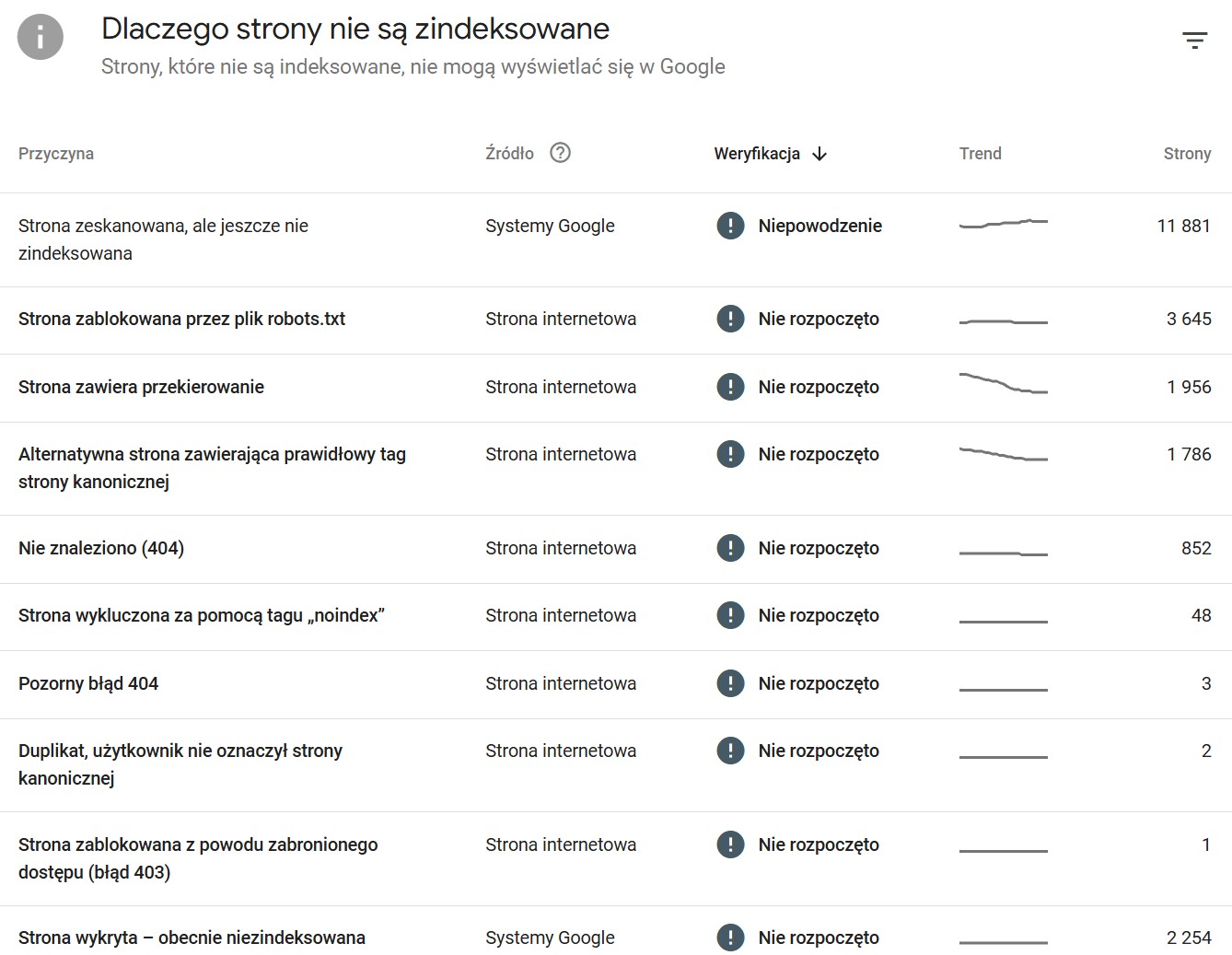Click warning icon in Pozorny błąd 404 row
The height and width of the screenshot is (955, 1232).
pos(730,683)
